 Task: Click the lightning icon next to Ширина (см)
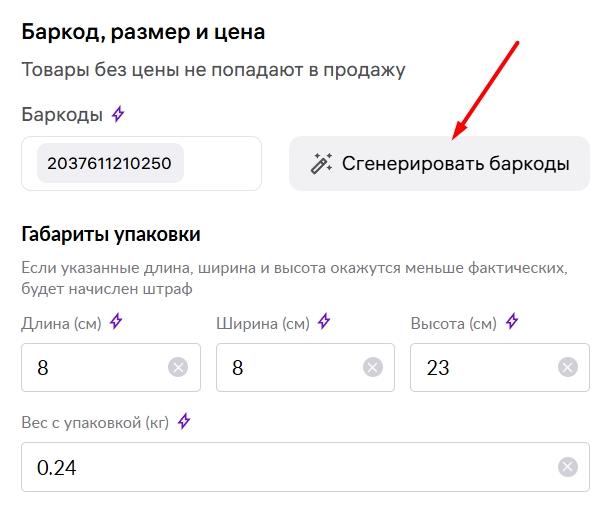coord(324,321)
